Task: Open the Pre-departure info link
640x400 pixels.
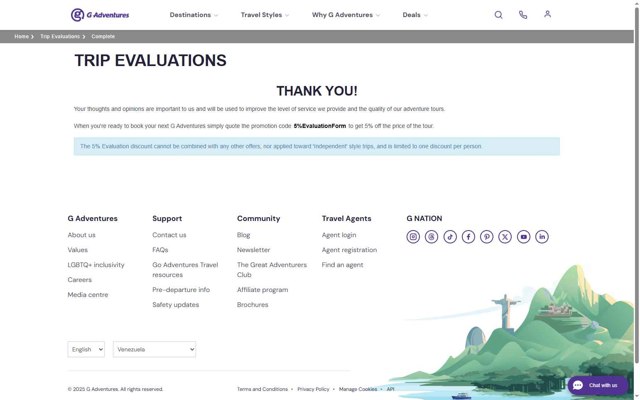Action: click(181, 290)
